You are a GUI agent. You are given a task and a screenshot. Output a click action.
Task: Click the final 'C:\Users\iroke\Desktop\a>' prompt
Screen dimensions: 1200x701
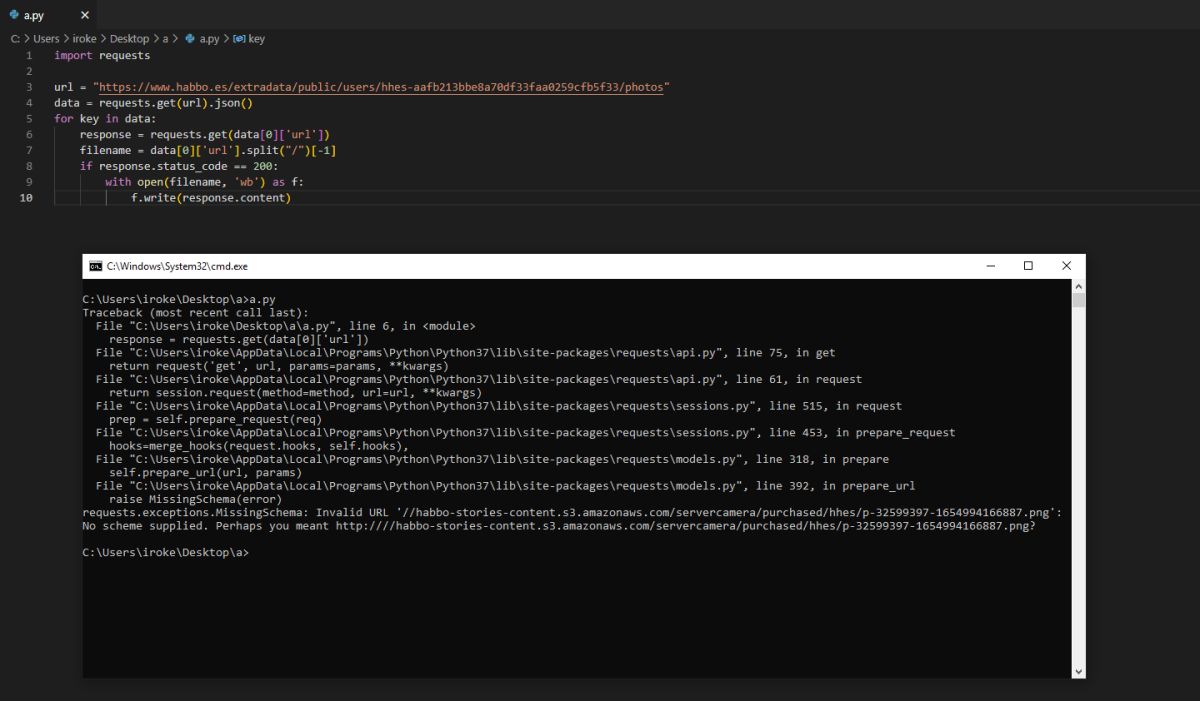[x=165, y=552]
